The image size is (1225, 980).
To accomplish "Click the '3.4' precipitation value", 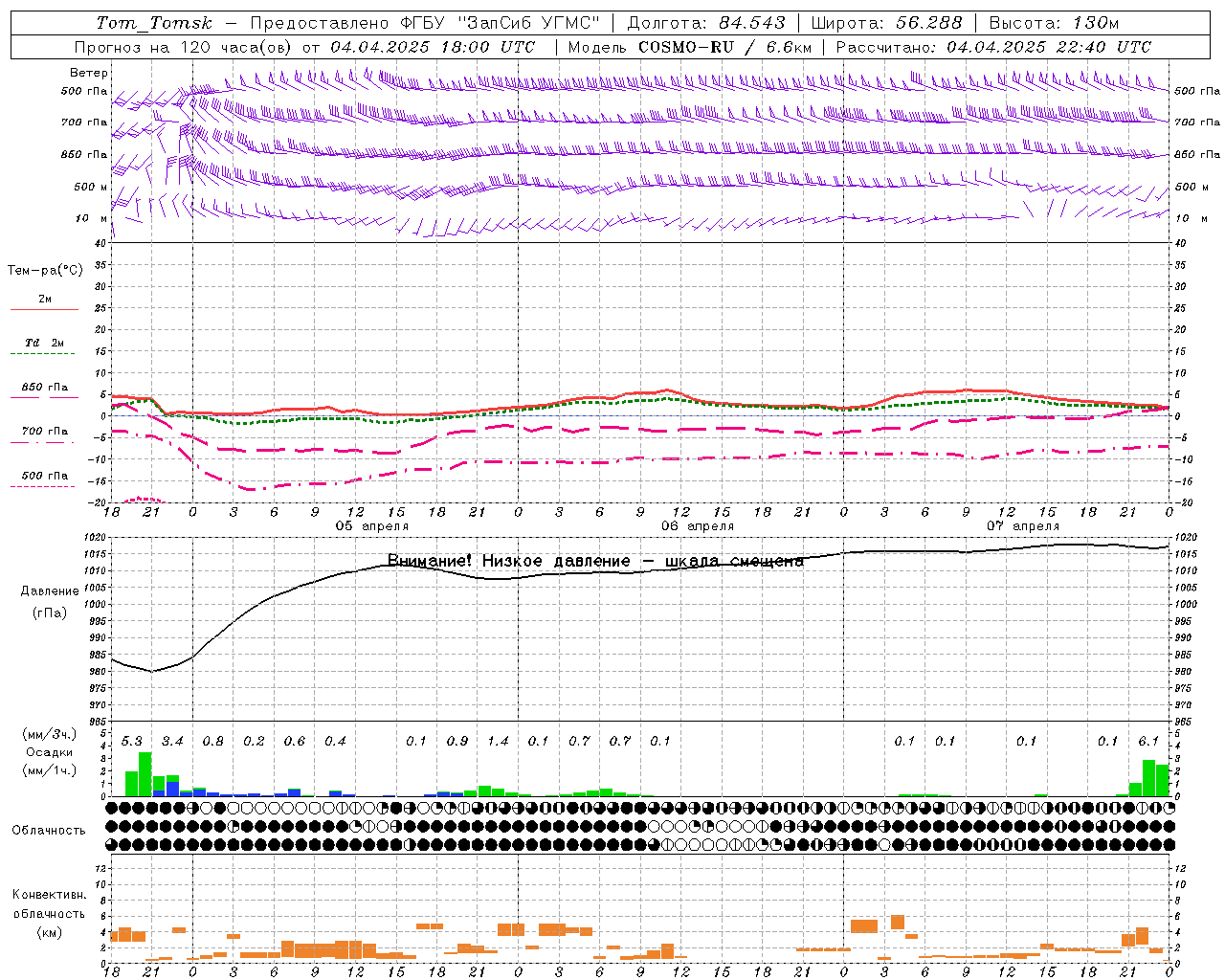I will tap(172, 741).
